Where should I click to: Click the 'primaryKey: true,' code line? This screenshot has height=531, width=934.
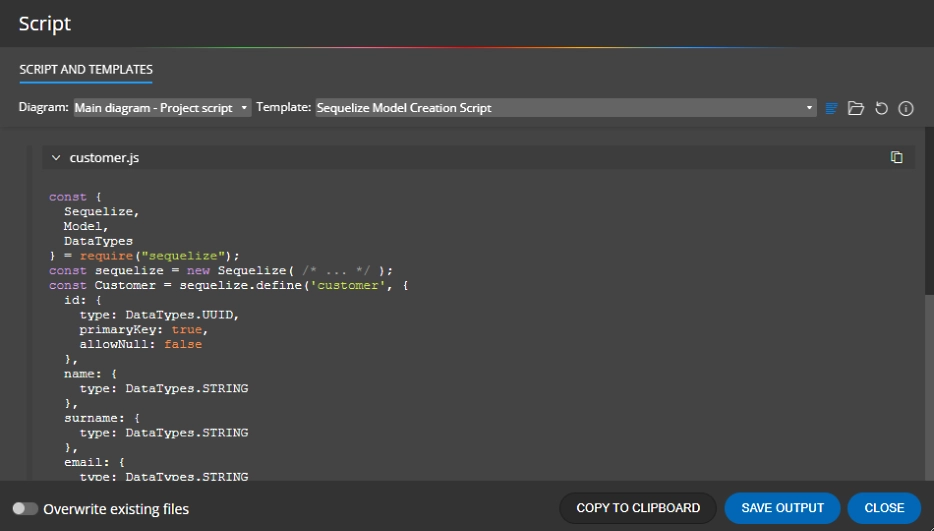(x=144, y=330)
